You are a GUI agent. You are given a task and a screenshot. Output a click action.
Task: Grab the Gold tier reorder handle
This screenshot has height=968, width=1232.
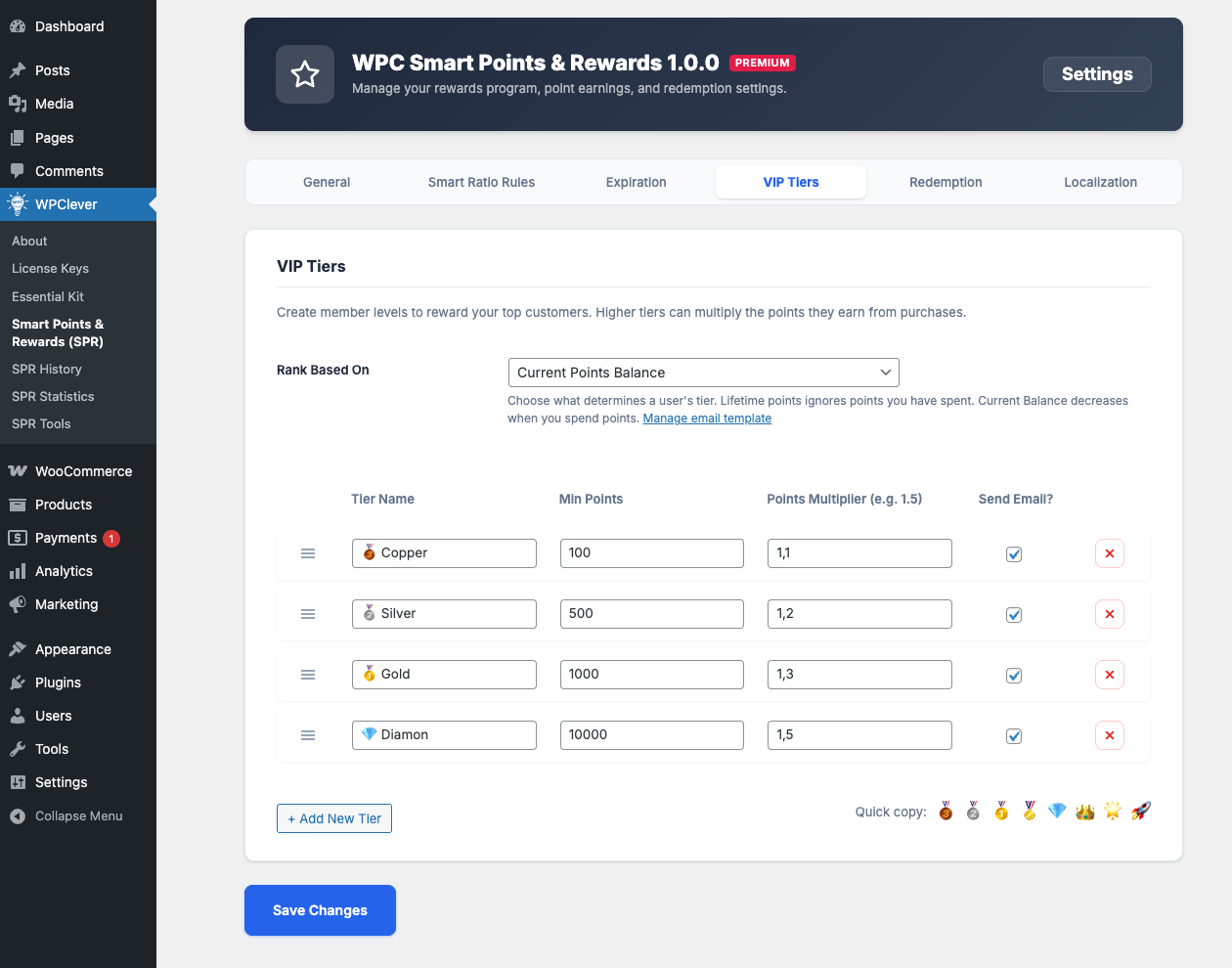[308, 675]
